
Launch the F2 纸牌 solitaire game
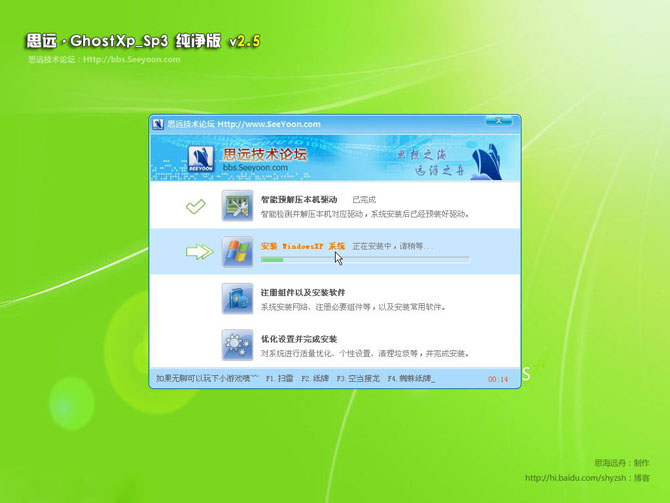pyautogui.click(x=315, y=378)
